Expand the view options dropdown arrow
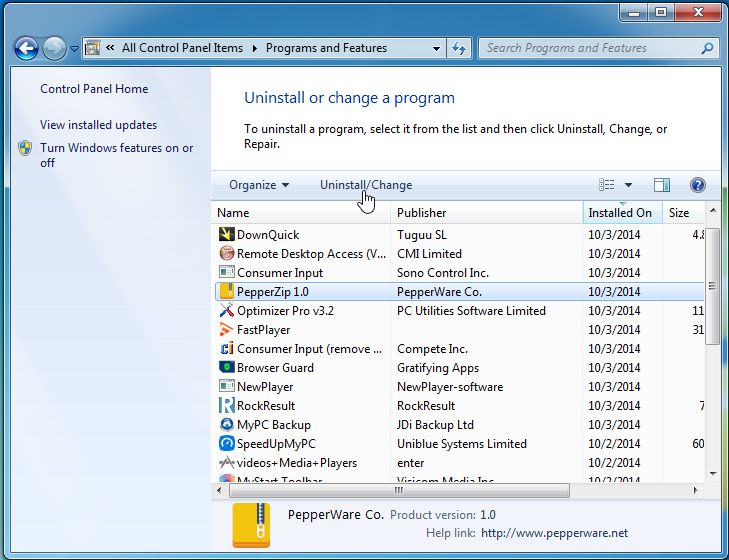 pyautogui.click(x=628, y=185)
